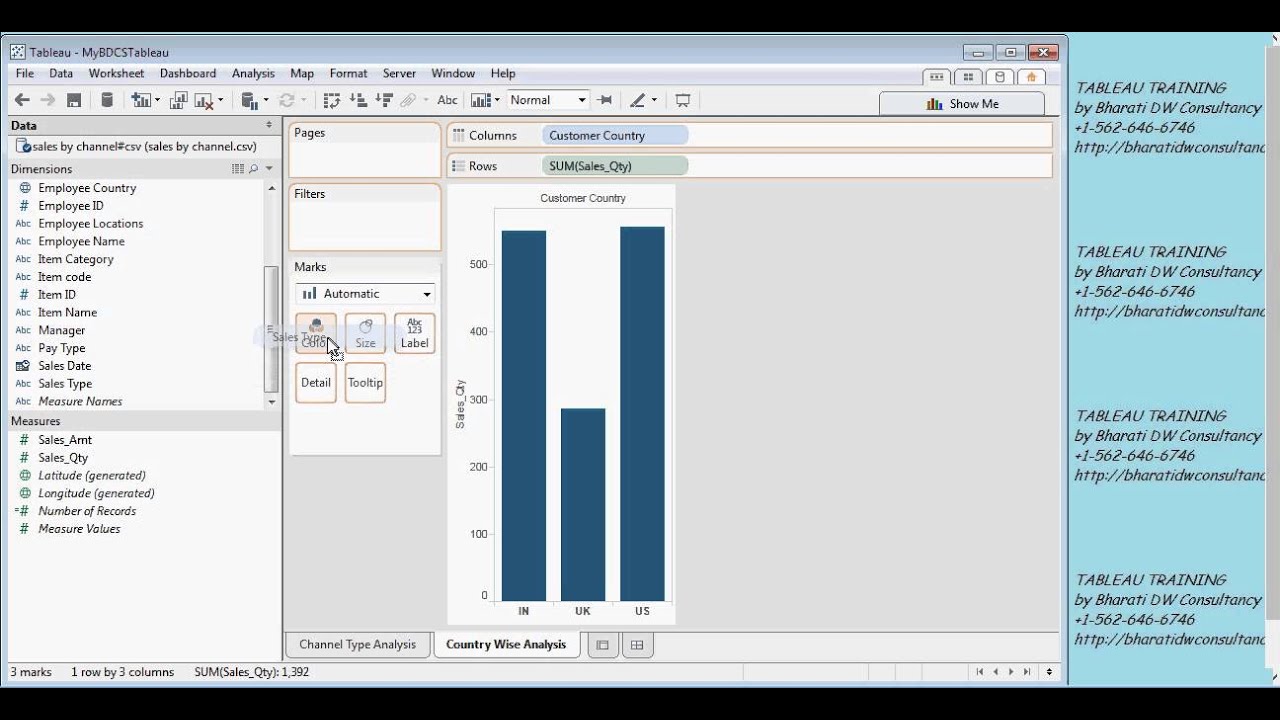Click the Auto Updates pause icon
Screen dimensions: 1280x720
tap(250, 100)
